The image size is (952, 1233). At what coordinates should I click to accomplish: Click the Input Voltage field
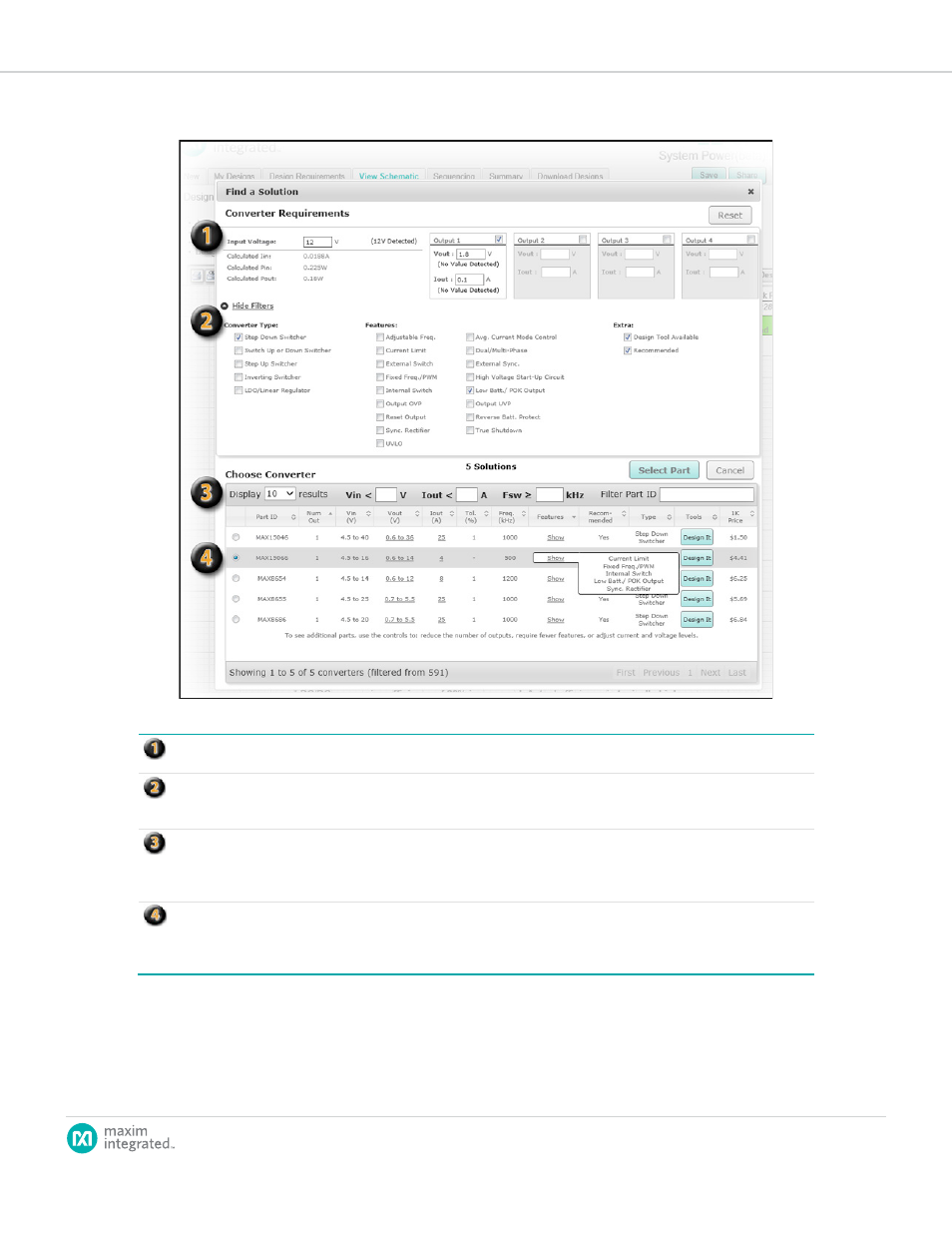[x=317, y=242]
